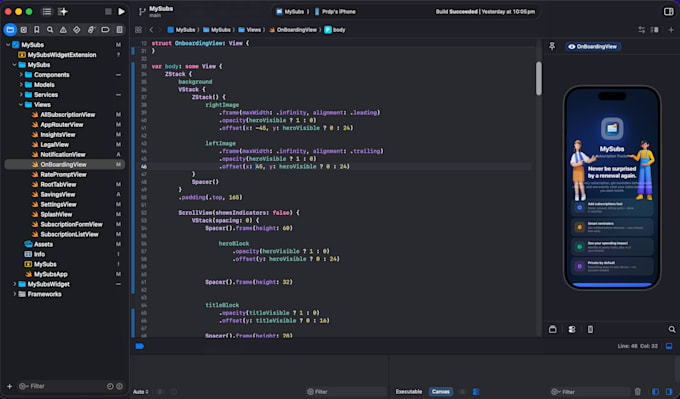
Task: Open the Auto variables view dropdown
Action: [141, 392]
